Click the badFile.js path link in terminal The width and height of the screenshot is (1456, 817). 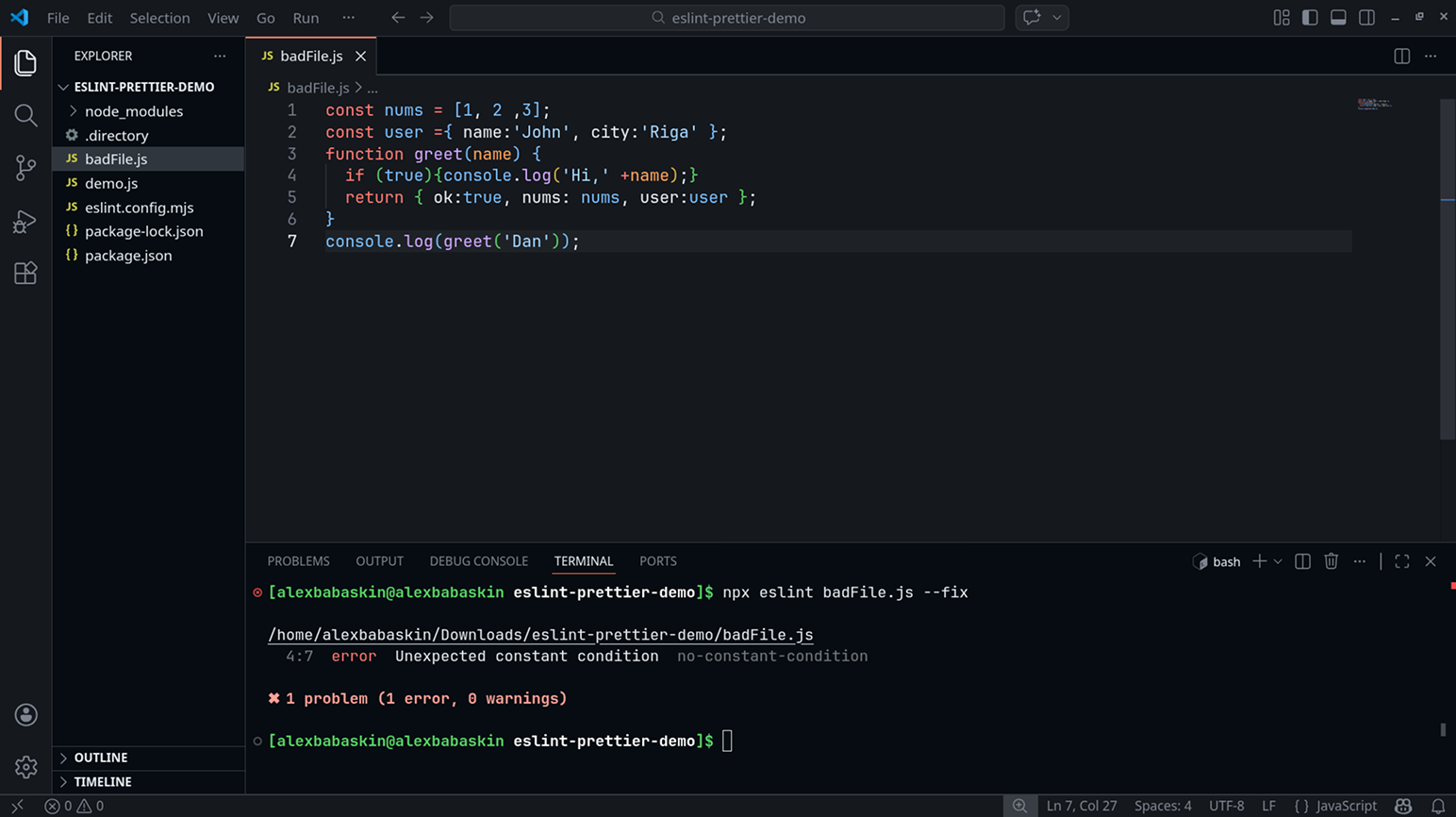coord(539,635)
